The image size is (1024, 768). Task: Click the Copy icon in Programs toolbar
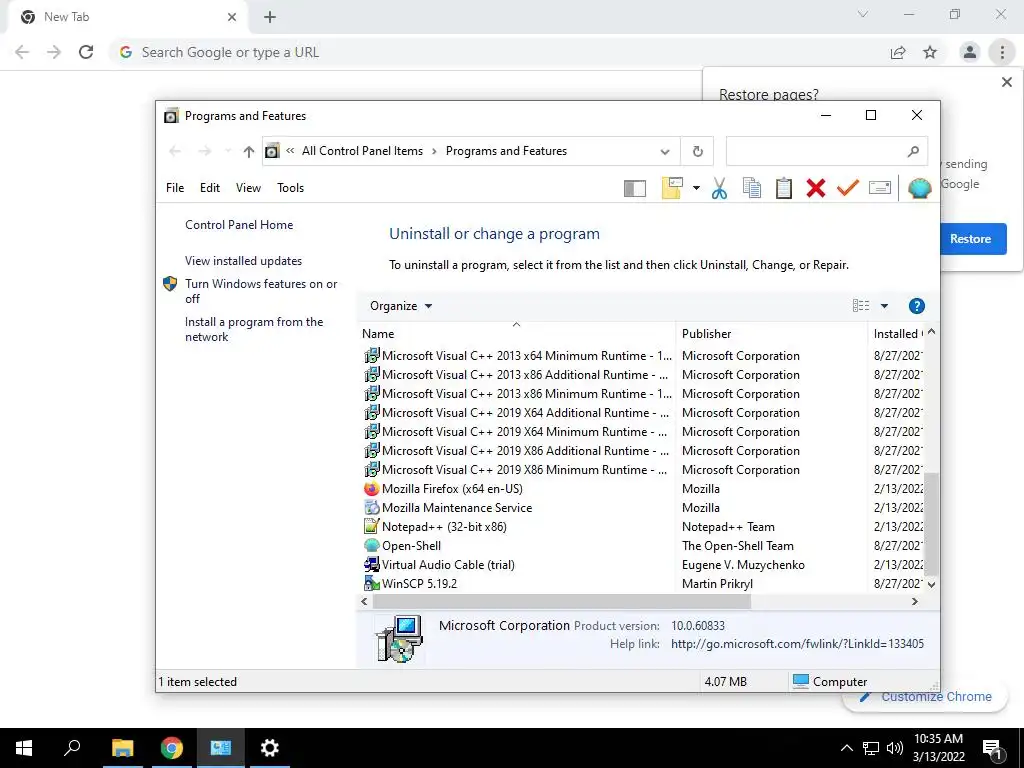(752, 188)
